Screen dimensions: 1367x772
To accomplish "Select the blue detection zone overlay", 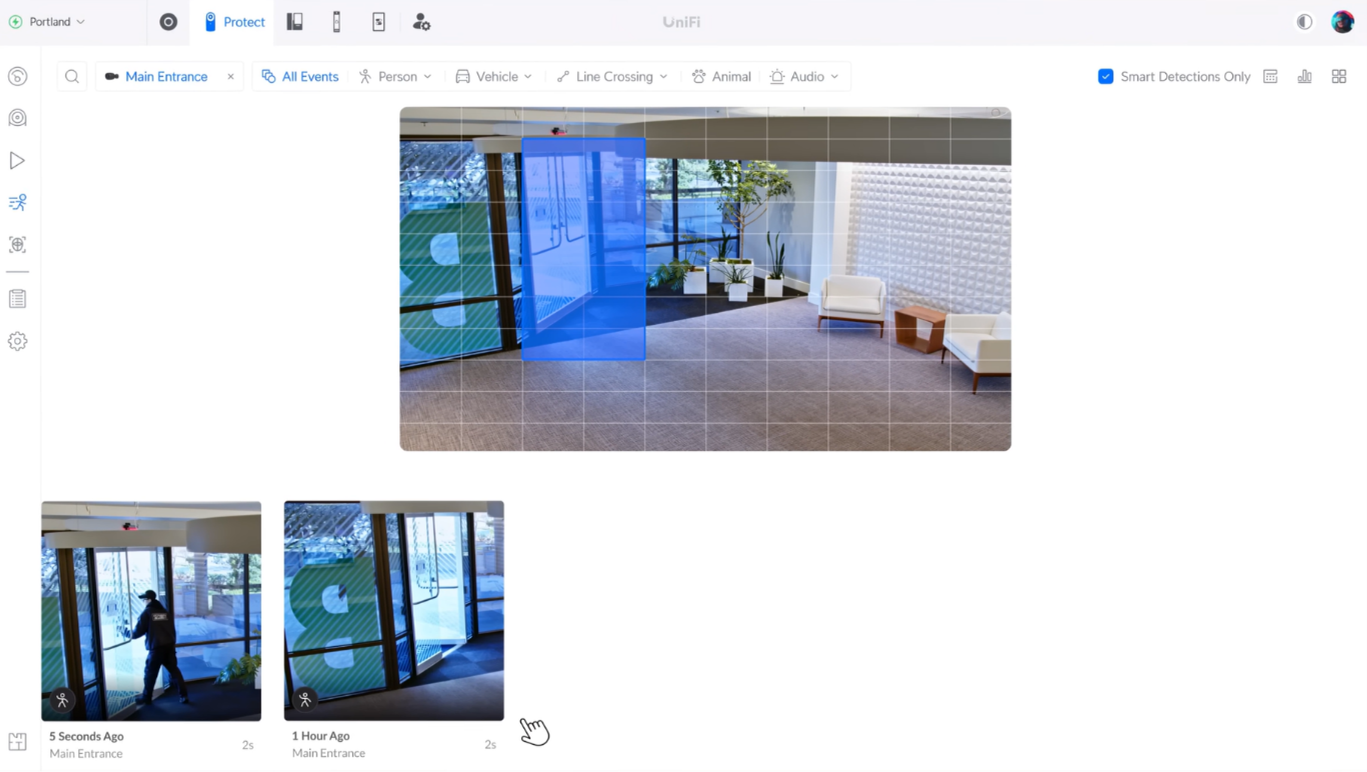I will (583, 249).
